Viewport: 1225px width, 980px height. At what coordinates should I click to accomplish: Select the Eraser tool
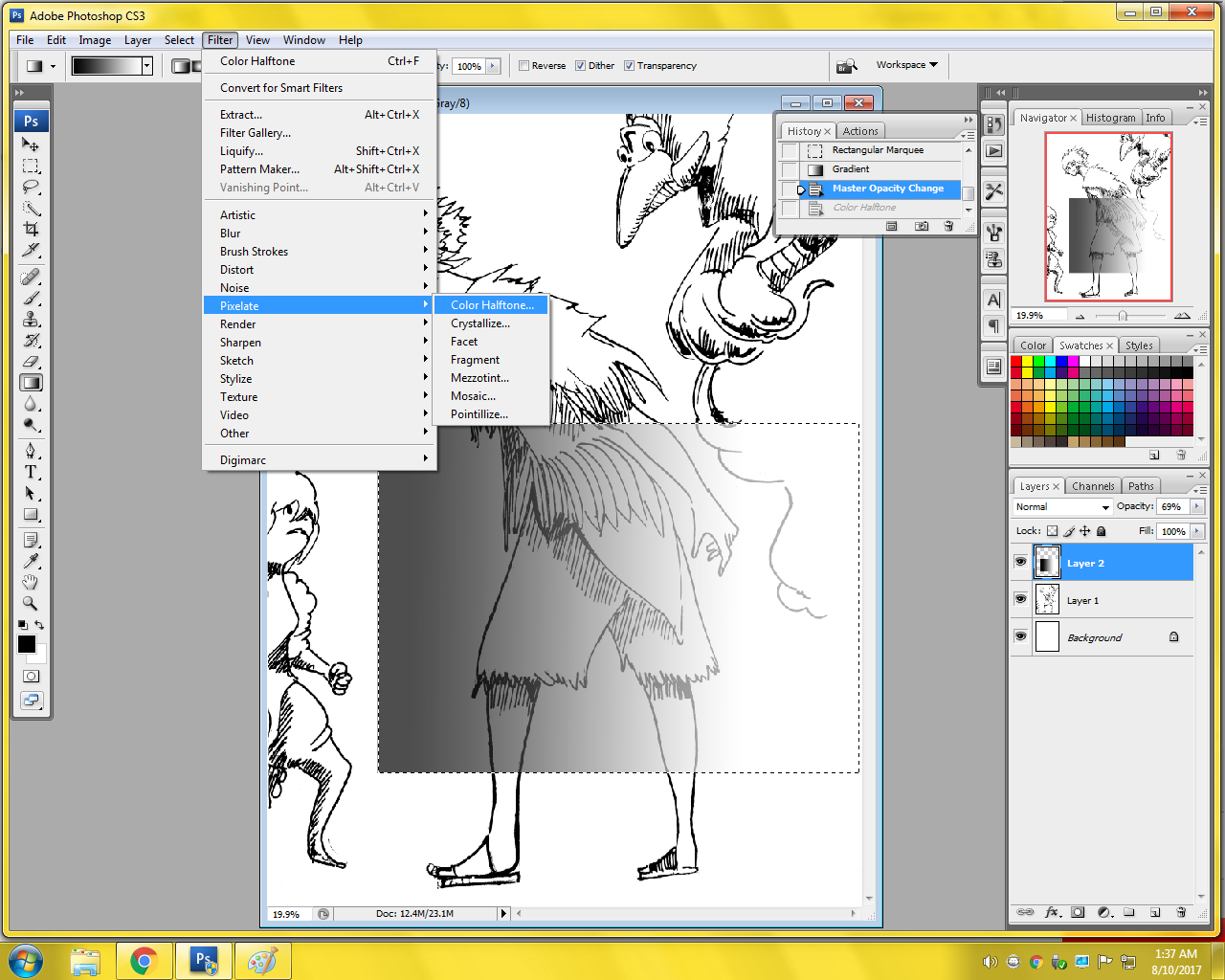pos(31,362)
